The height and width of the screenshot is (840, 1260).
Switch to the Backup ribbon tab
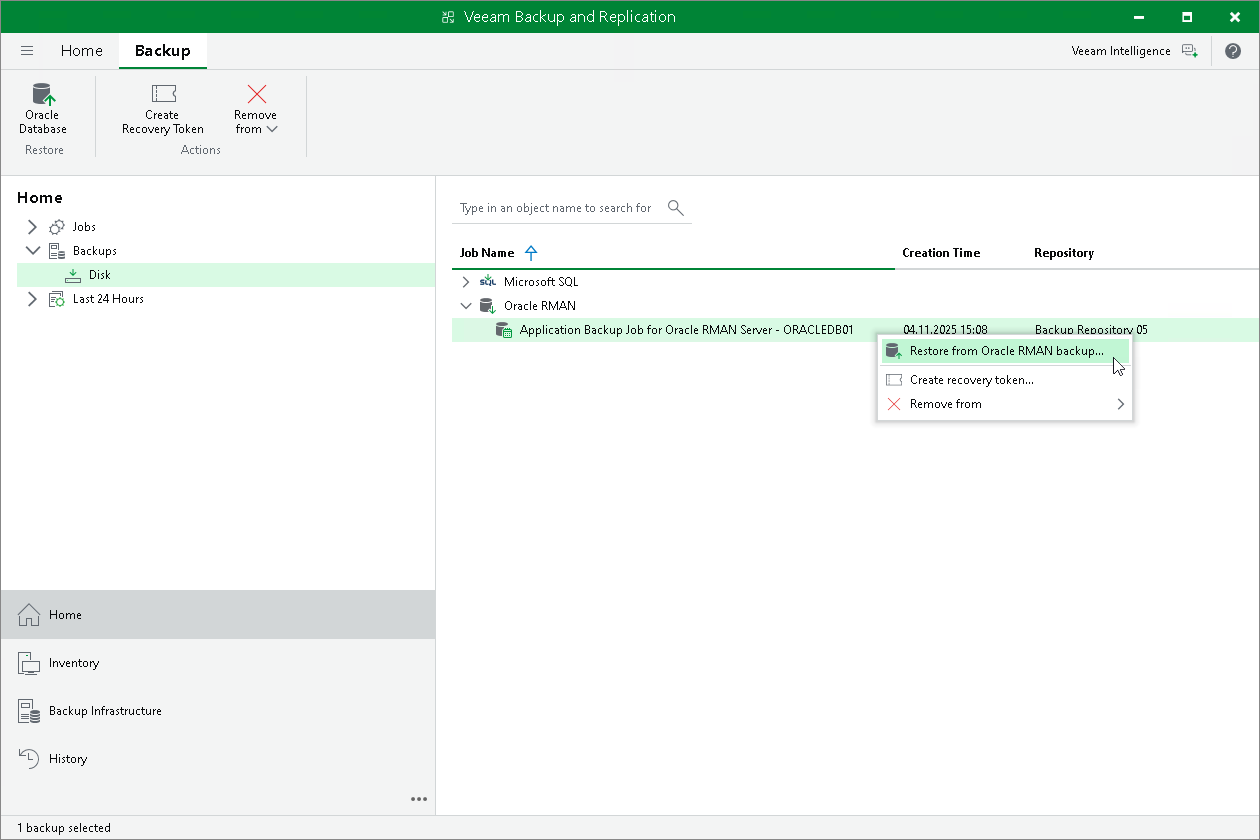click(162, 50)
